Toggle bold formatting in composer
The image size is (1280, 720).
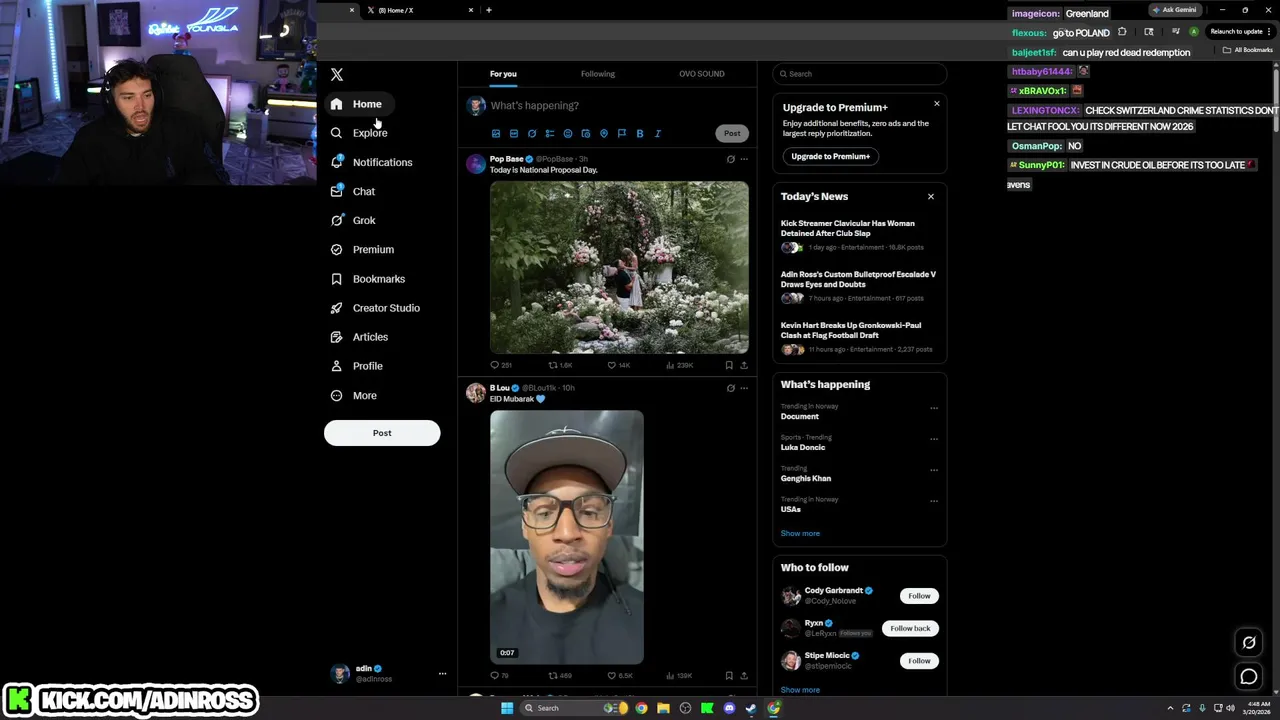point(640,133)
